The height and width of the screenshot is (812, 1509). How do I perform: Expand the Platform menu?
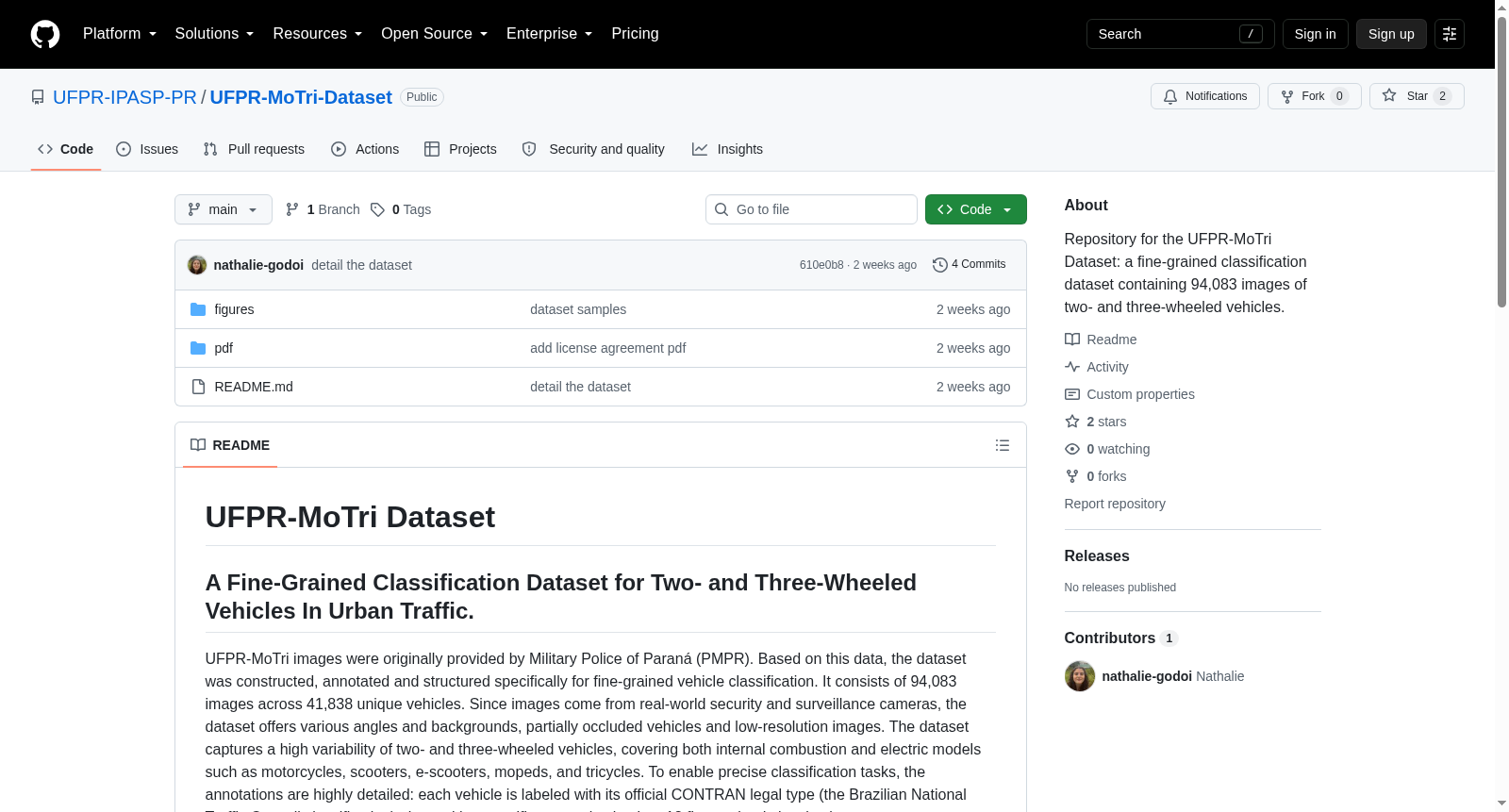coord(120,34)
